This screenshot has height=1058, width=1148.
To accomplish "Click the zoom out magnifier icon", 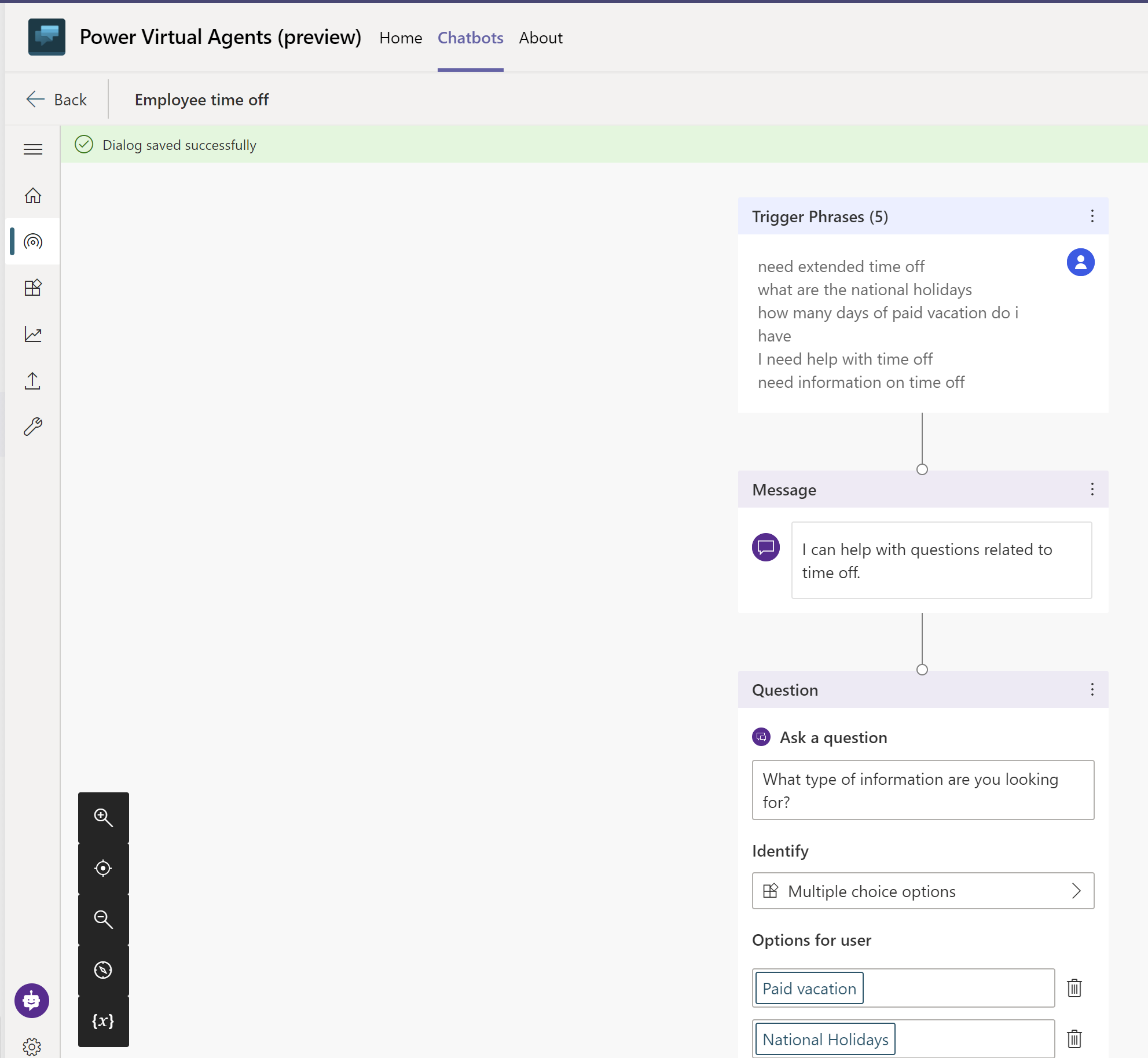I will coord(103,919).
